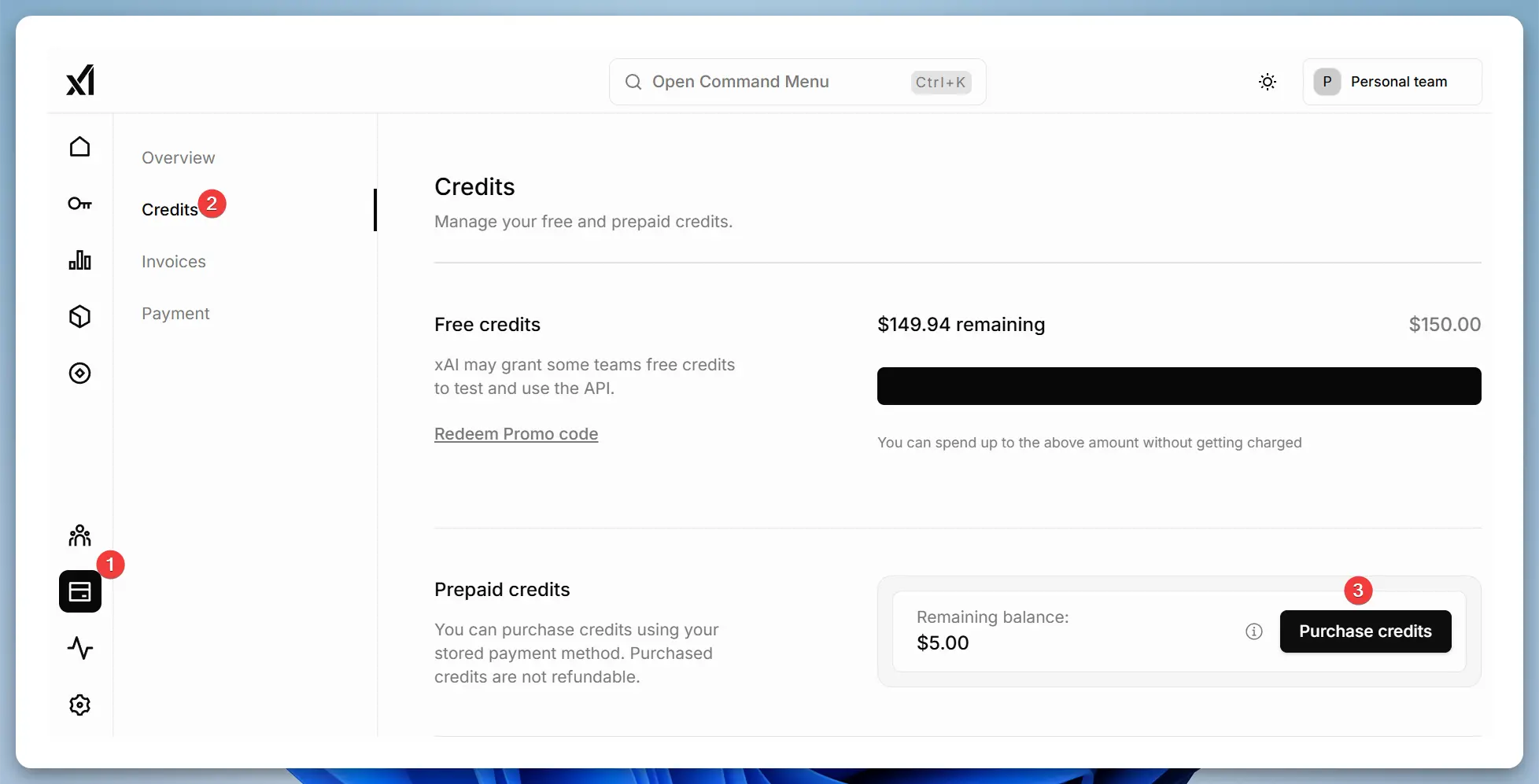Click the Open Command Menu search field

(796, 81)
